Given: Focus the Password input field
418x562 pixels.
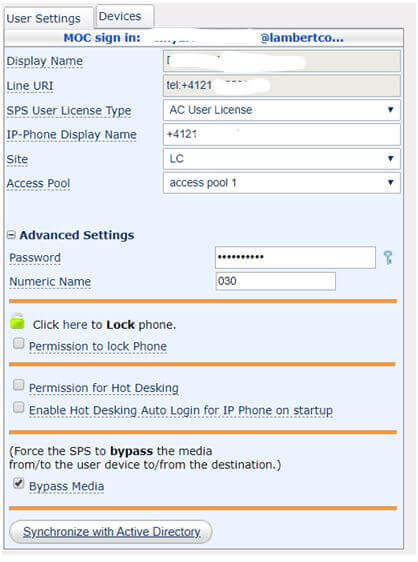Looking at the screenshot, I should coord(295,257).
